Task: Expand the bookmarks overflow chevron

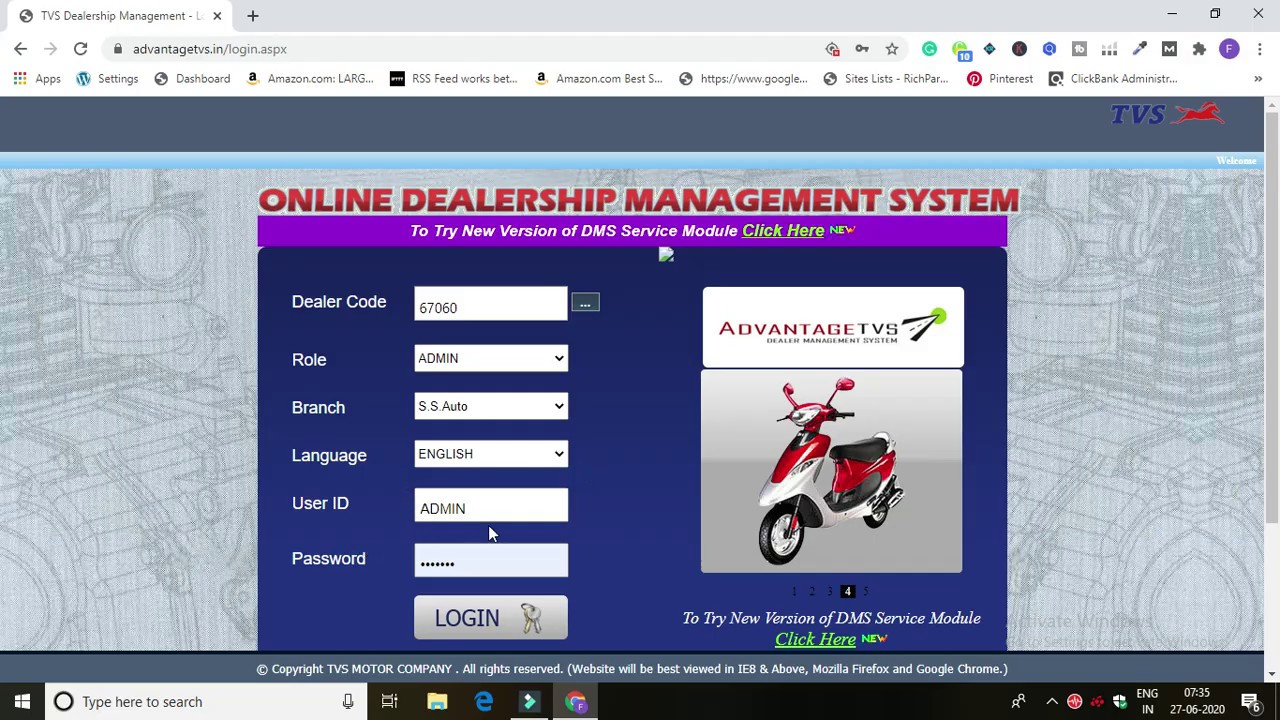Action: (1258, 79)
